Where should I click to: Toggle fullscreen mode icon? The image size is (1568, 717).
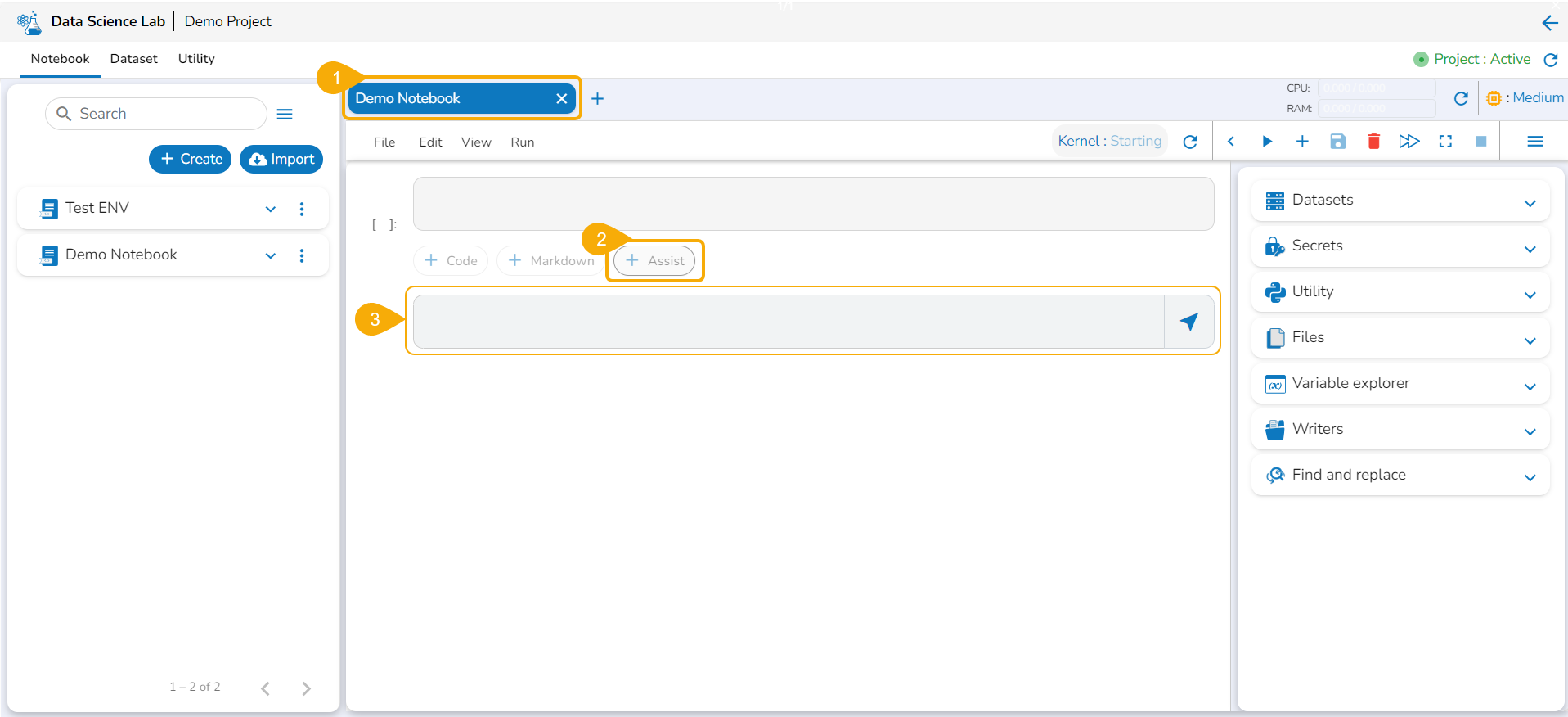pyautogui.click(x=1445, y=142)
